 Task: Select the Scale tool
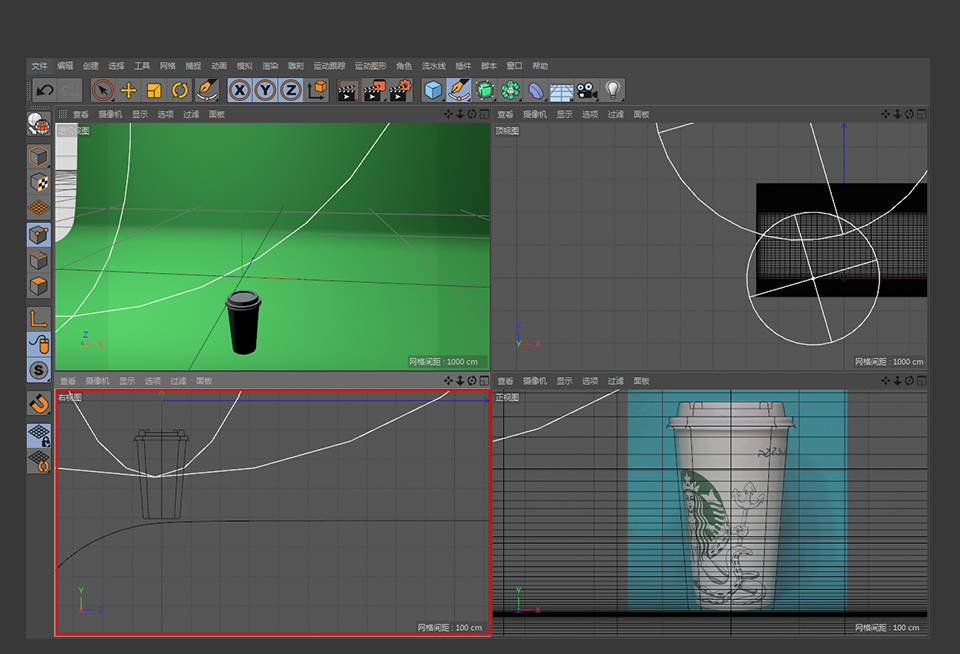154,90
